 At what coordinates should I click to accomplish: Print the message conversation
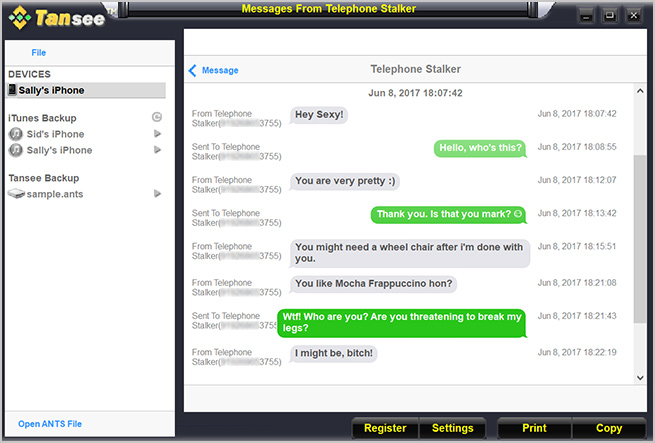[534, 428]
